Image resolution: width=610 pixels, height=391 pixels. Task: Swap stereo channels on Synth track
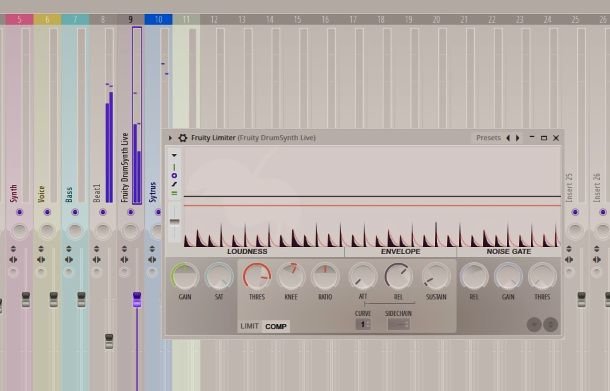coord(13,259)
